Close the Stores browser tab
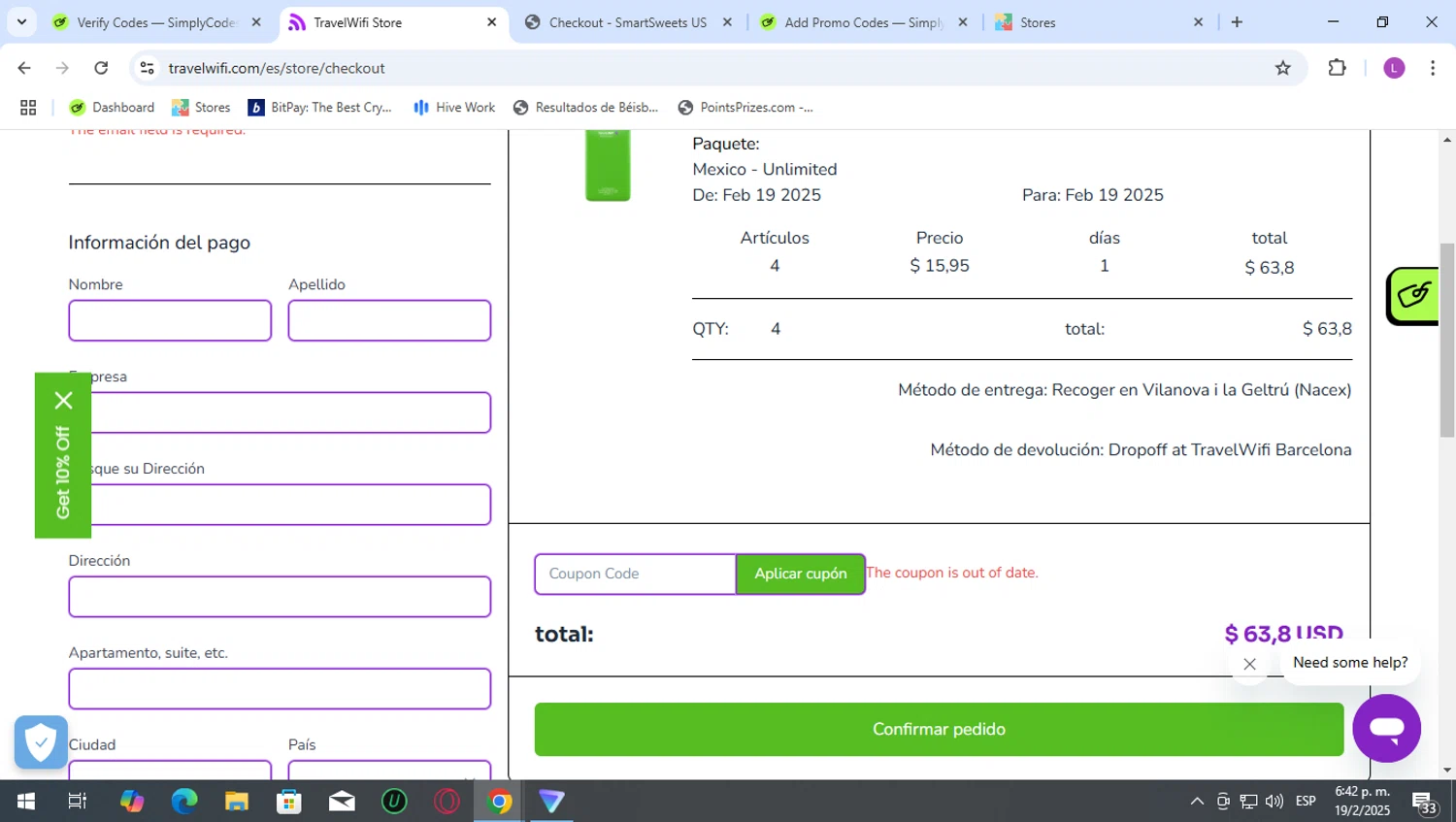Viewport: 1456px width, 822px height. [1198, 22]
